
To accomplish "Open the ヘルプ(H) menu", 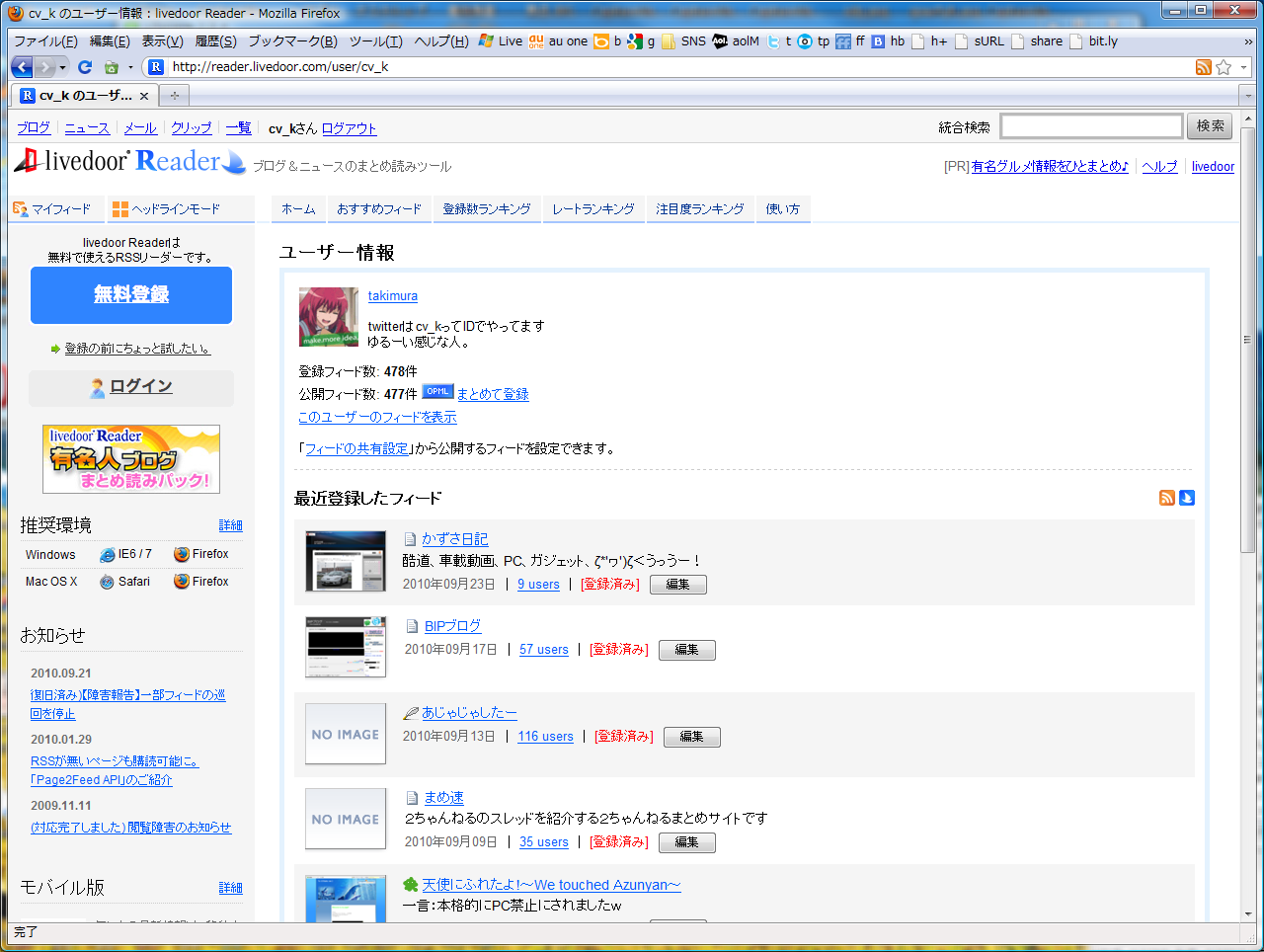I will click(x=441, y=41).
